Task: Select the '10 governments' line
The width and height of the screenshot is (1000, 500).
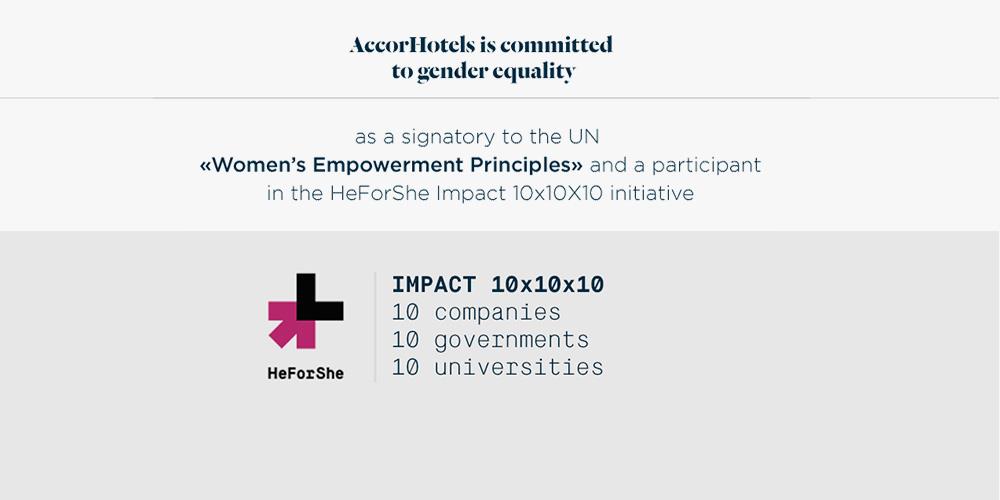Action: [x=490, y=340]
